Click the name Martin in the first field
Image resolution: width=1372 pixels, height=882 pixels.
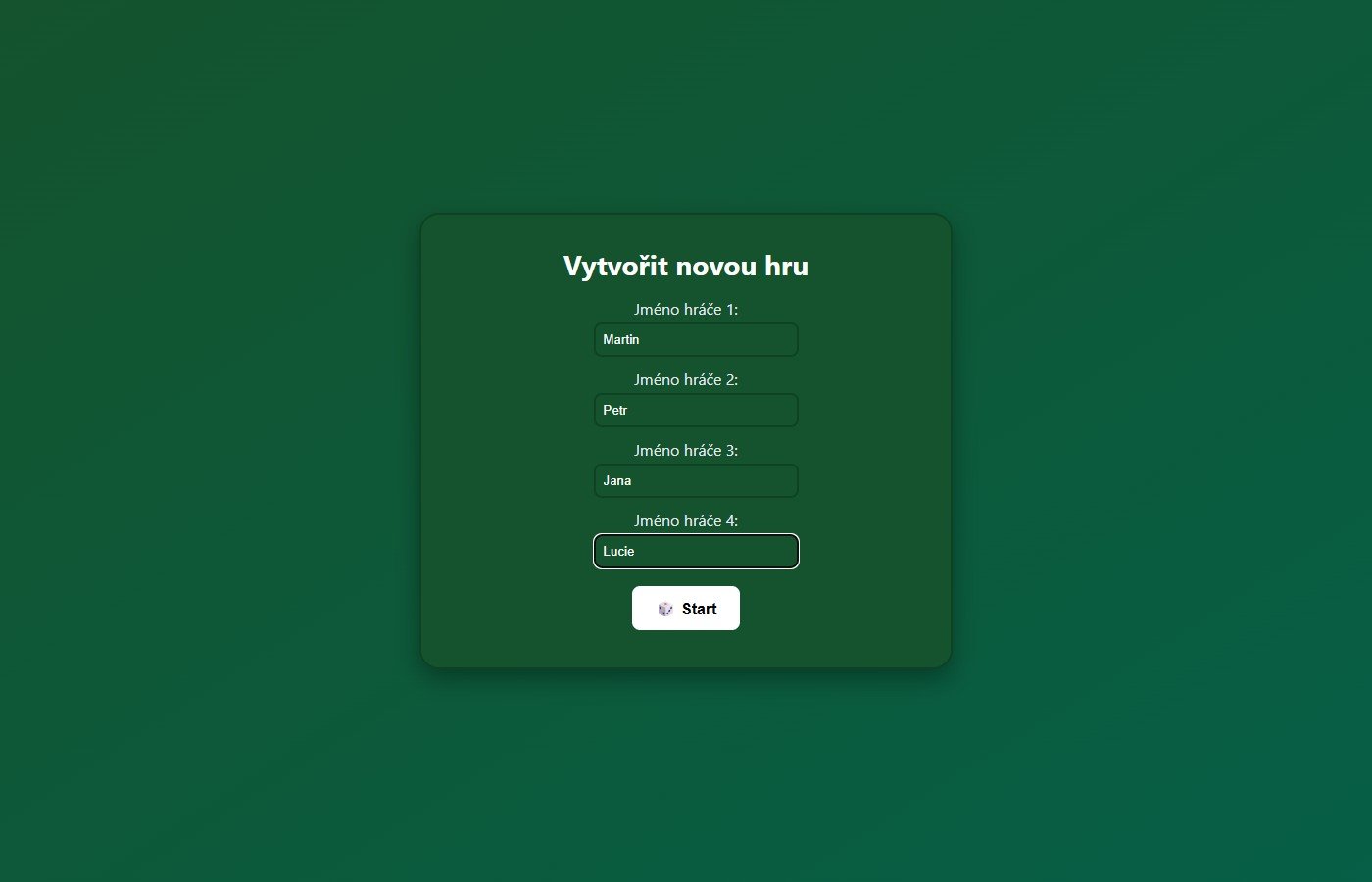pyautogui.click(x=621, y=340)
